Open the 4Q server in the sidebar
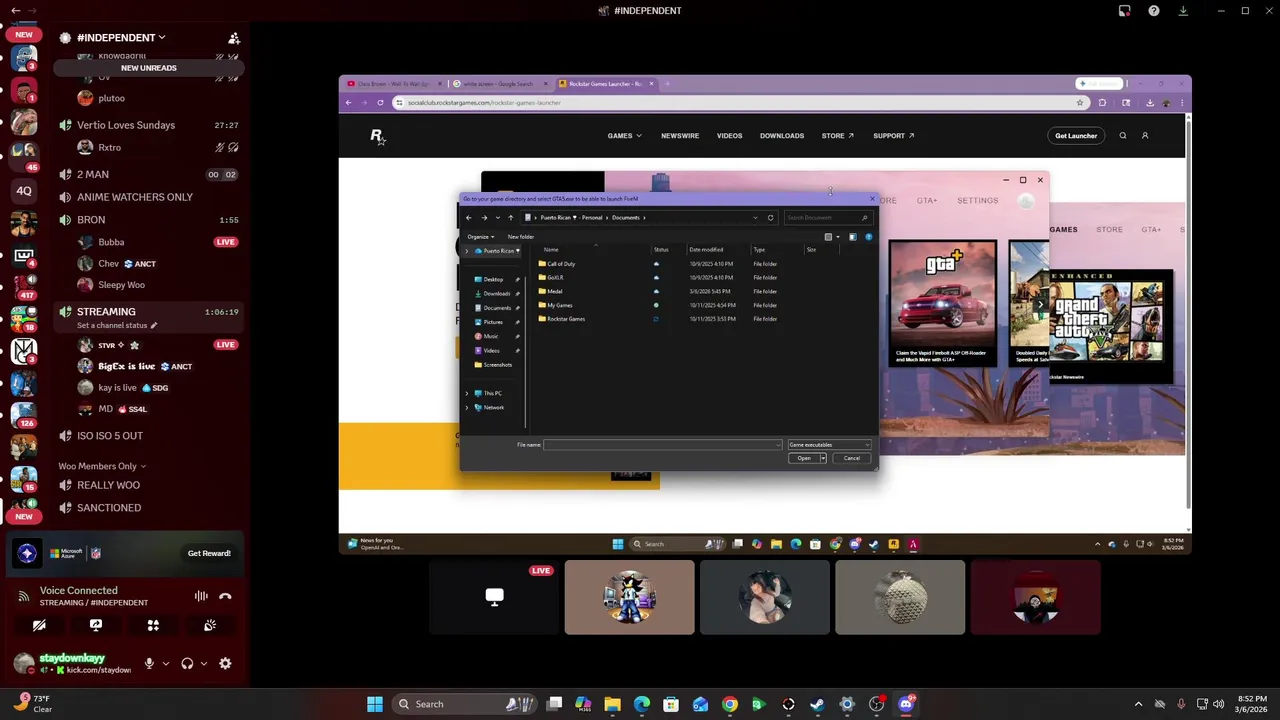 tap(24, 191)
